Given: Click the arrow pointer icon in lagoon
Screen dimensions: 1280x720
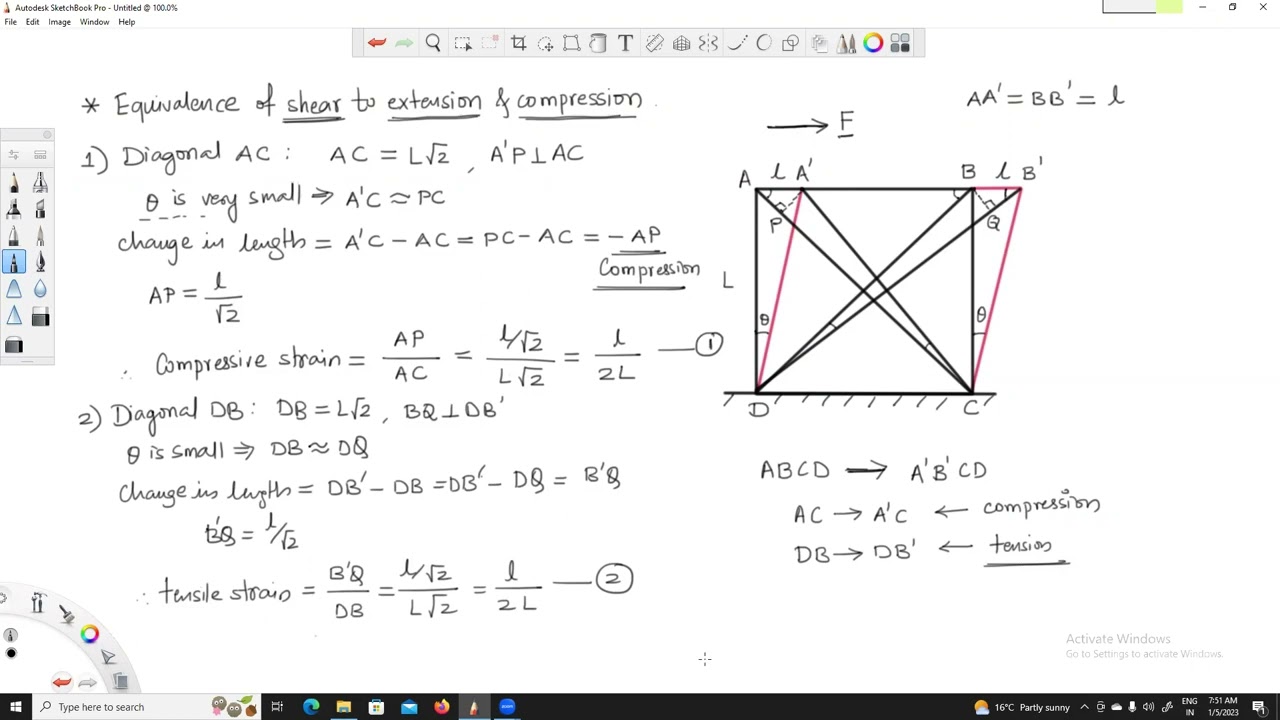Looking at the screenshot, I should pos(108,657).
